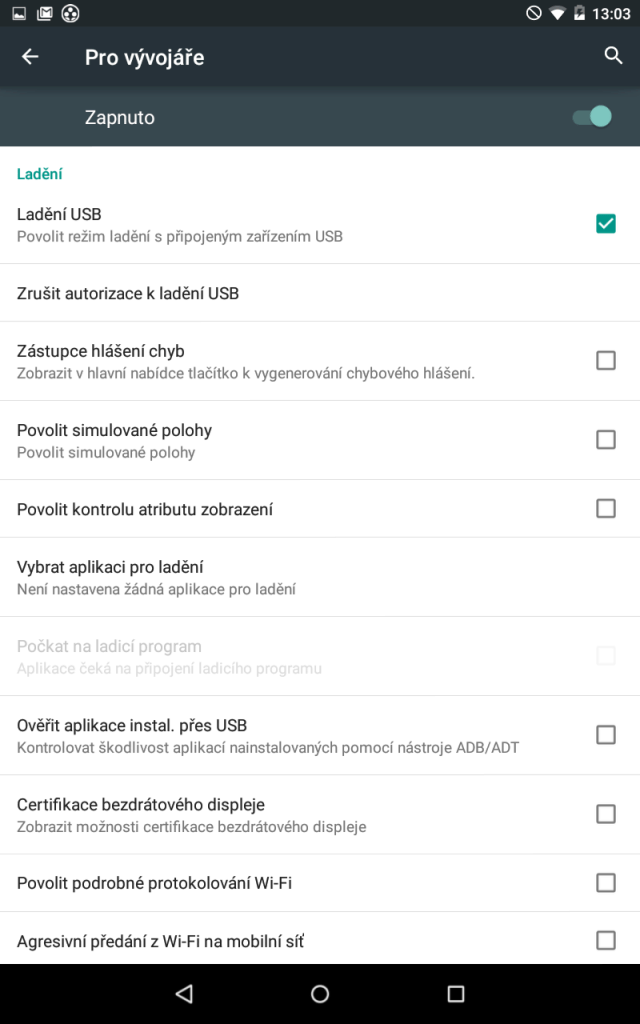
Task: Uncheck the Ladění USB checkbox
Action: 606,223
